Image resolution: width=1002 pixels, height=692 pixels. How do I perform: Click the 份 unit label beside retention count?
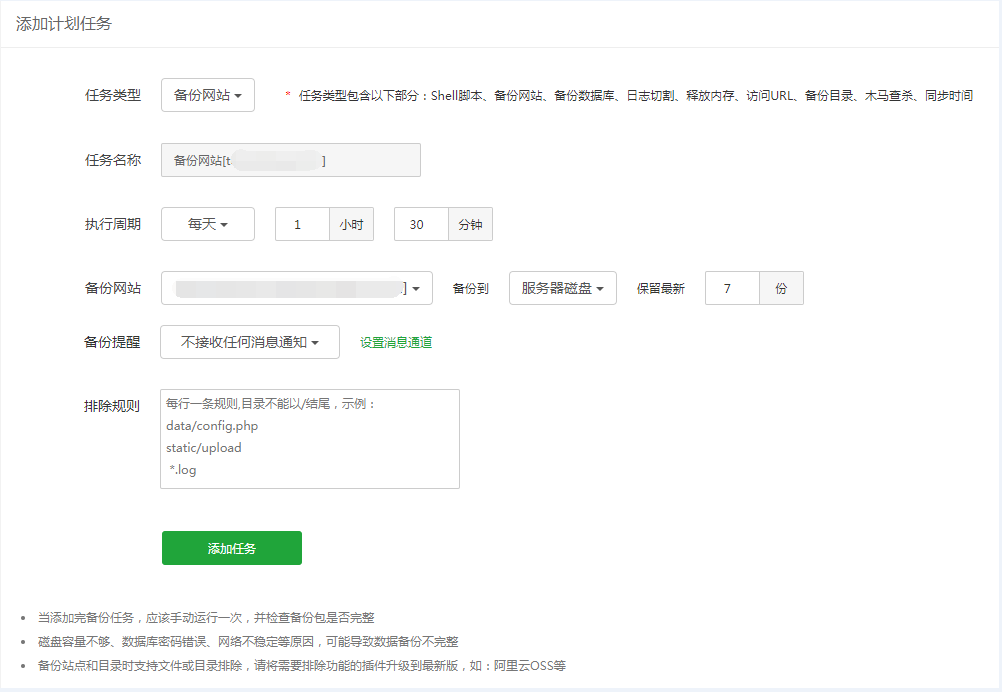[x=781, y=288]
